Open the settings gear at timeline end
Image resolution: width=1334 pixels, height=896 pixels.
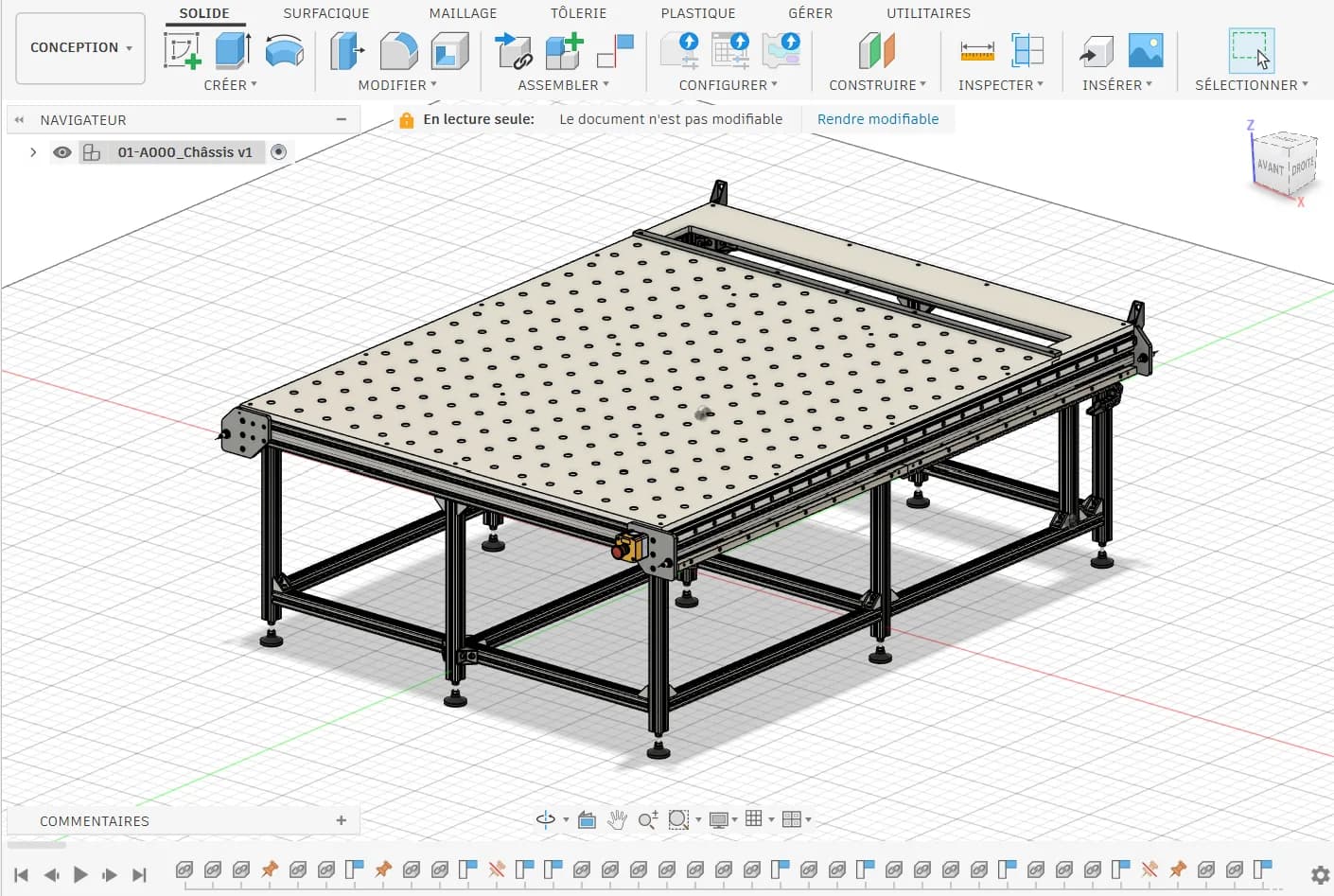pyautogui.click(x=1320, y=875)
